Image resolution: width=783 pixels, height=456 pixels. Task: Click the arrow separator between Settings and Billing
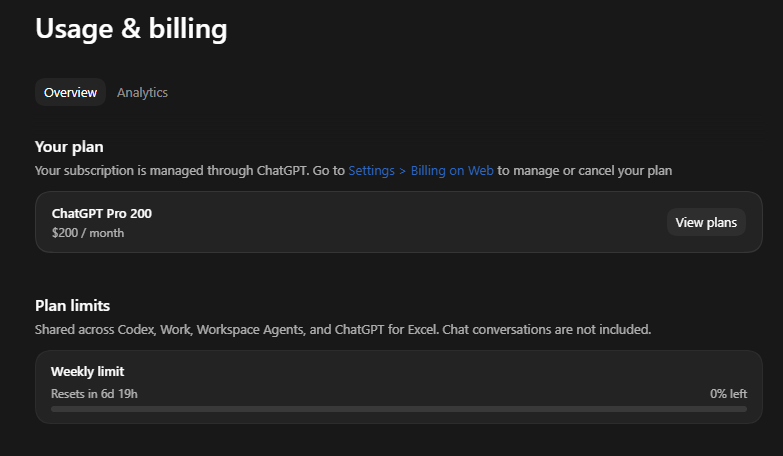pos(402,171)
